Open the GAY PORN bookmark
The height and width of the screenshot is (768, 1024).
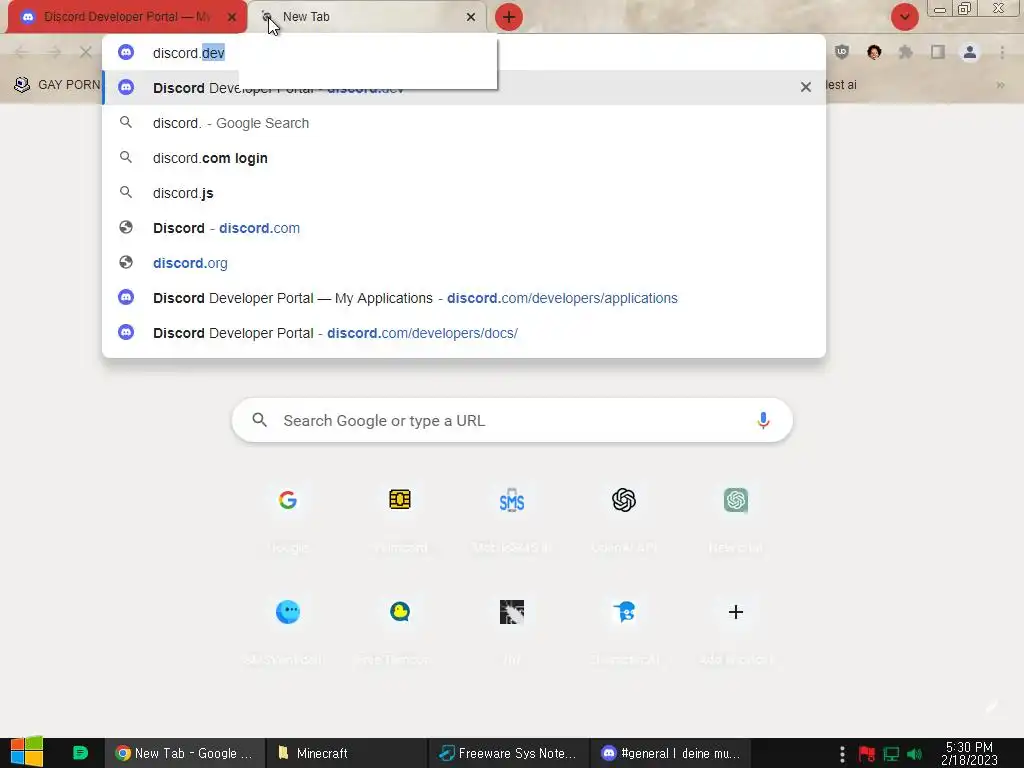57,85
